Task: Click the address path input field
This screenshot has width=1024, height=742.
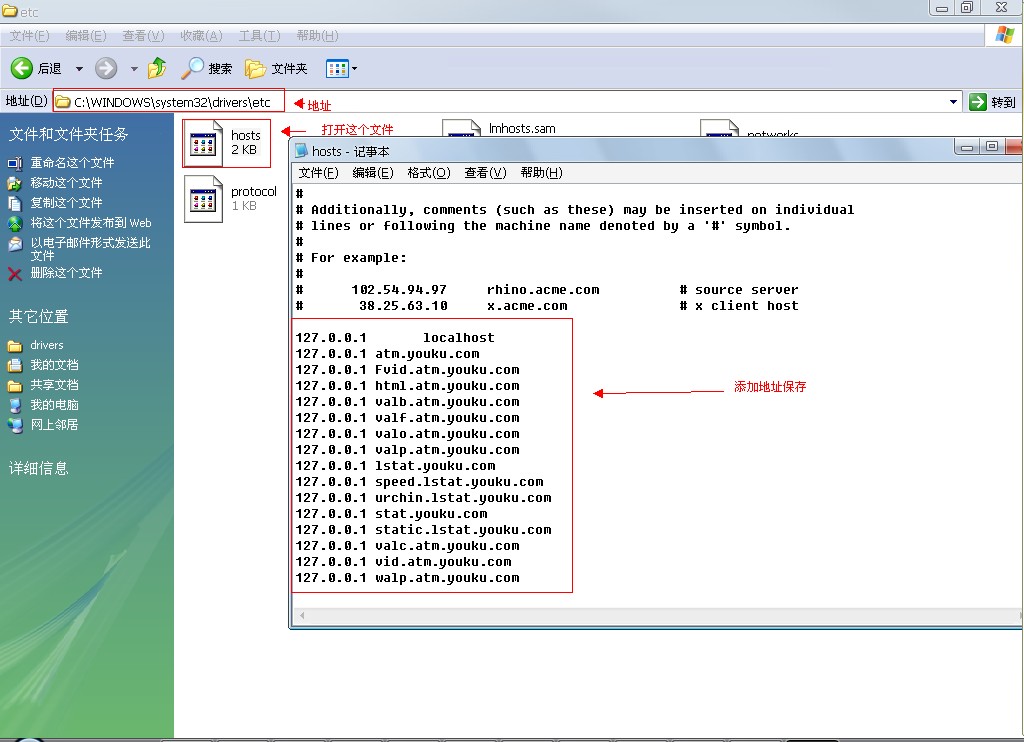Action: click(506, 102)
